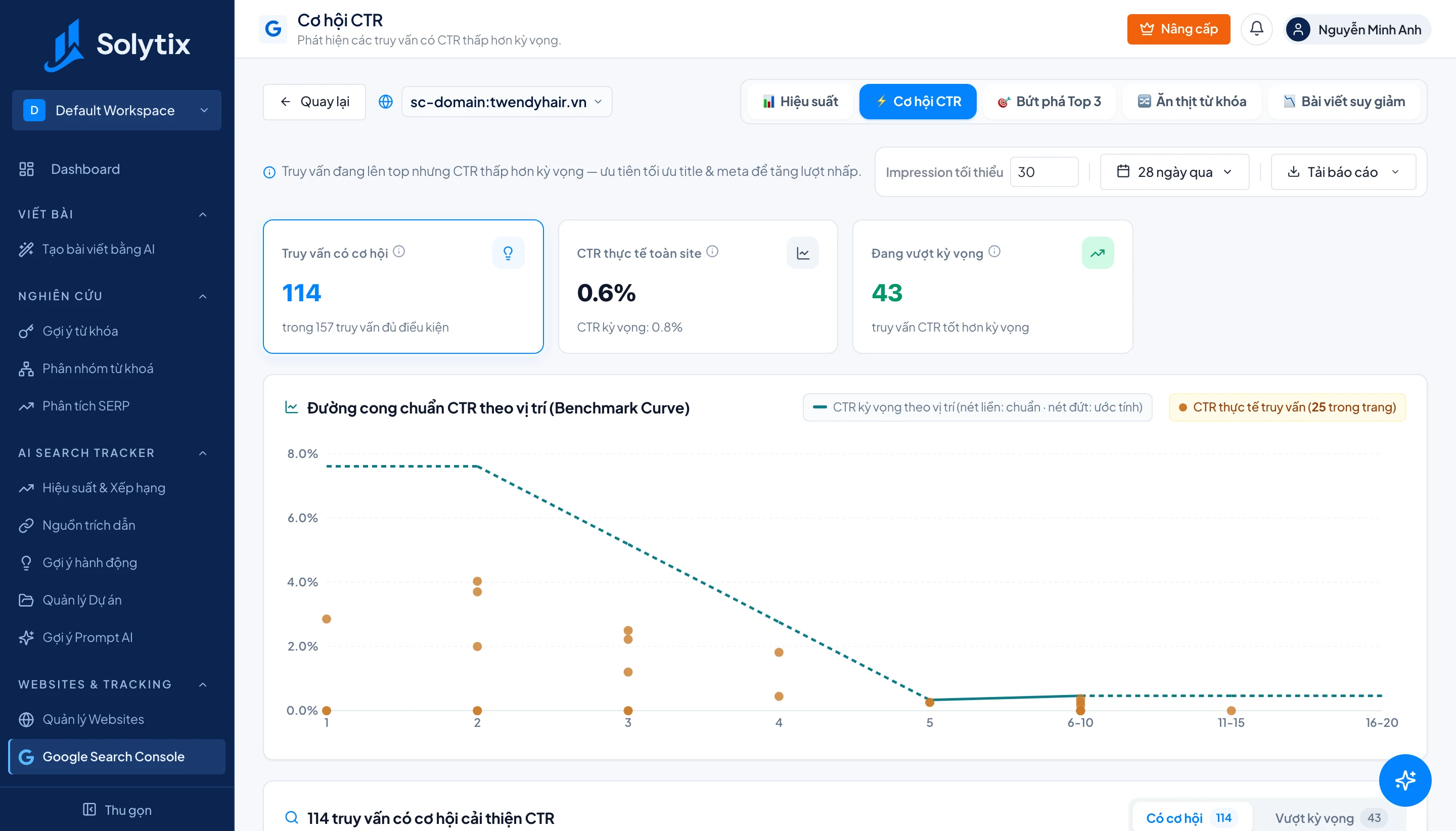1456x831 pixels.
Task: Toggle CTR kỳ vọng theo vị trí legend
Action: coord(977,407)
